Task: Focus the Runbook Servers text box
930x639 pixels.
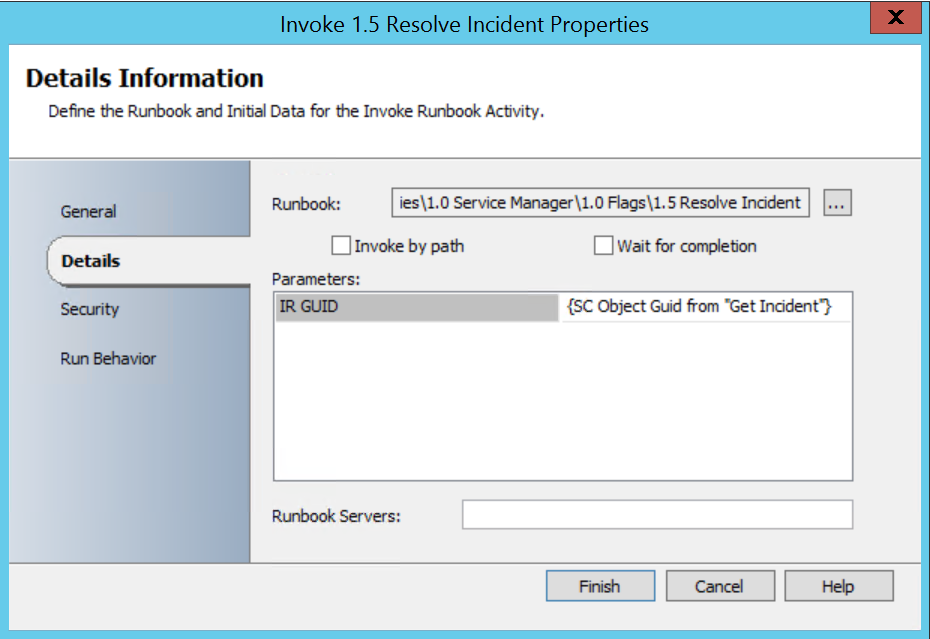Action: coord(656,516)
